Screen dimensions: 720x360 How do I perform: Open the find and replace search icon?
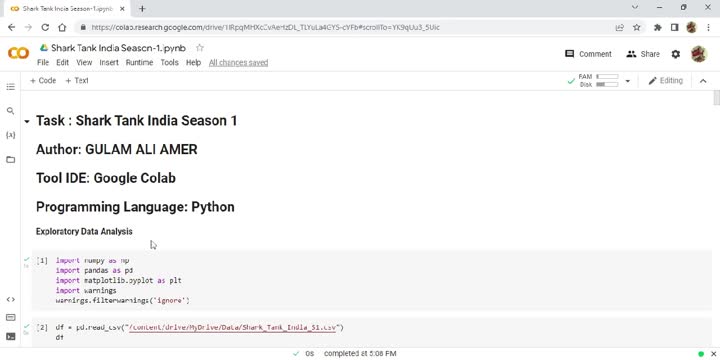(x=11, y=111)
